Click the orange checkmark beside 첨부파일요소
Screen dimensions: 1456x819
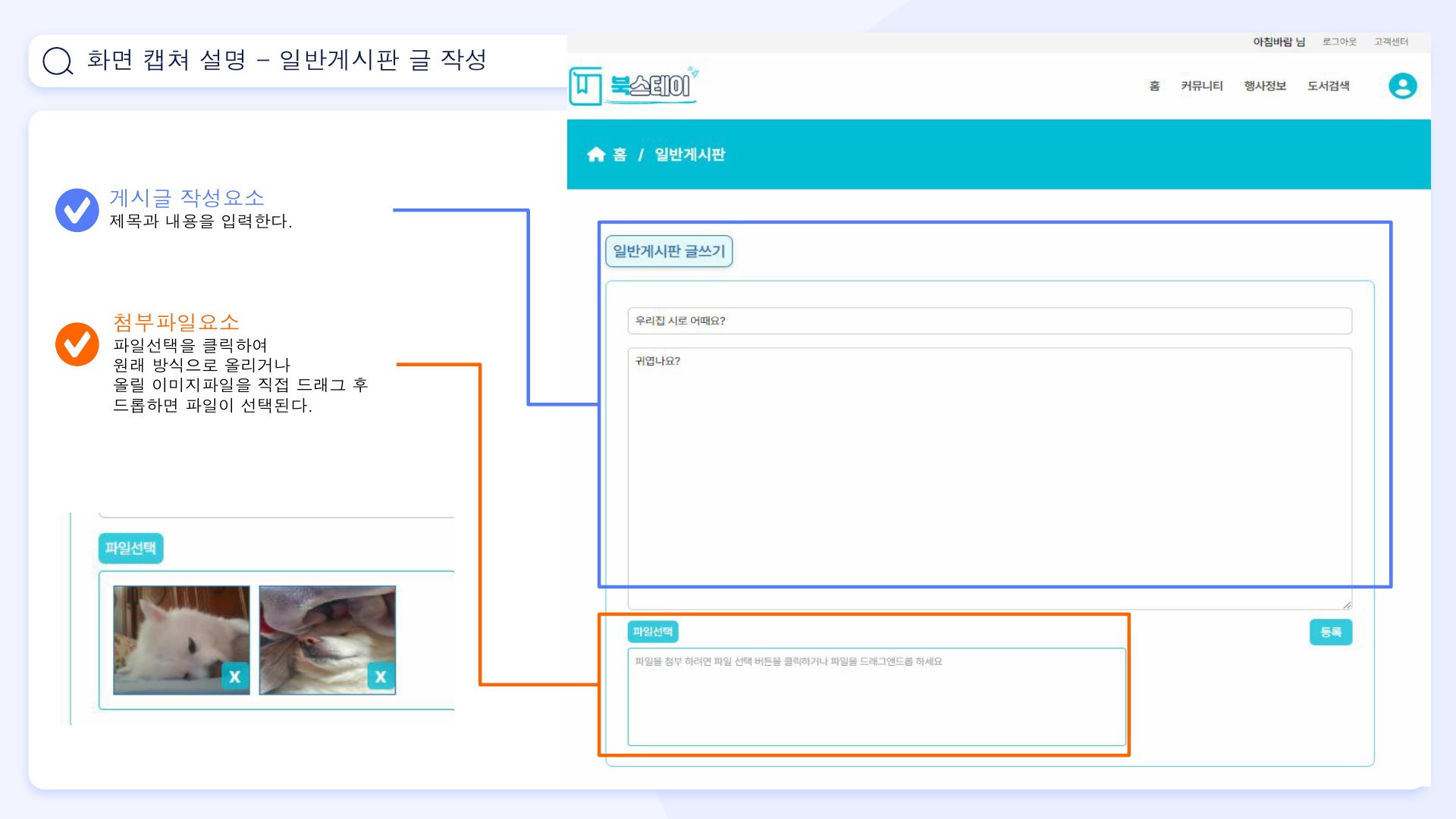77,344
